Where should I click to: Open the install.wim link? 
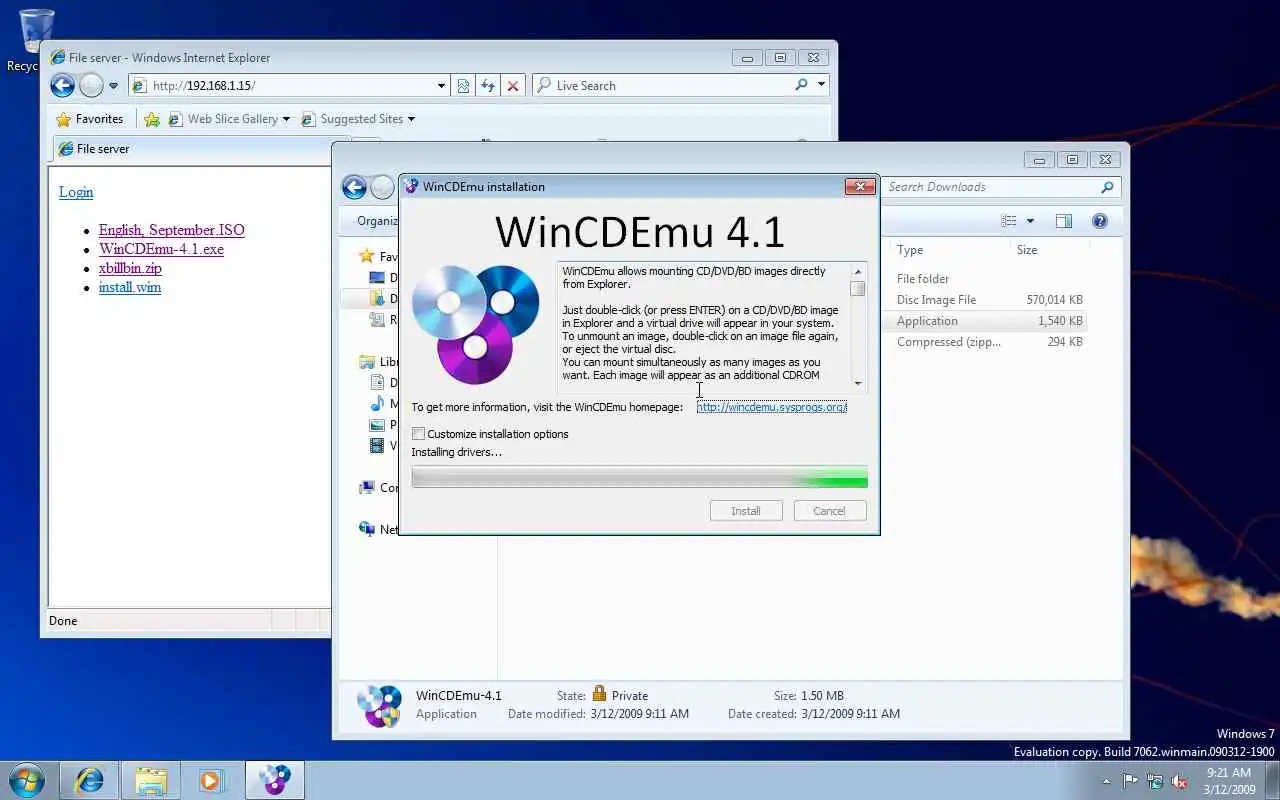[x=130, y=287]
